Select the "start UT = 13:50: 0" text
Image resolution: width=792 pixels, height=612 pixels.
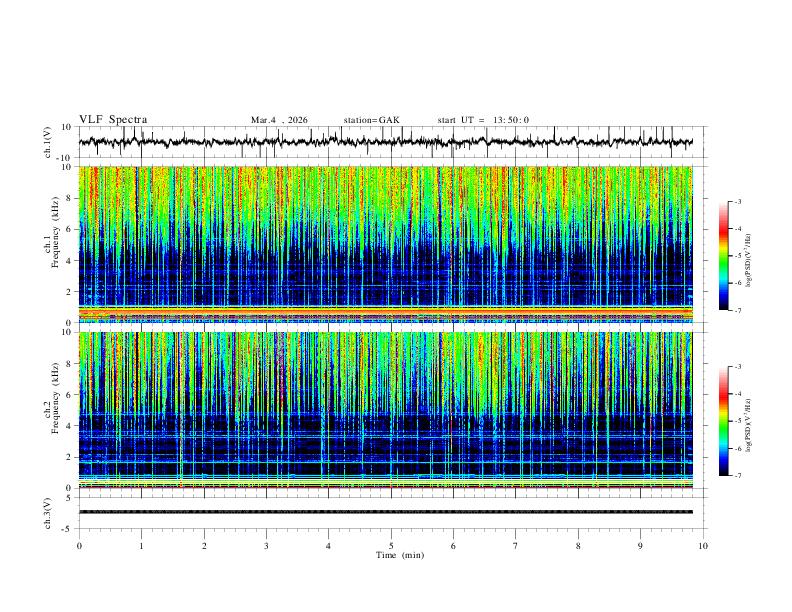(483, 120)
